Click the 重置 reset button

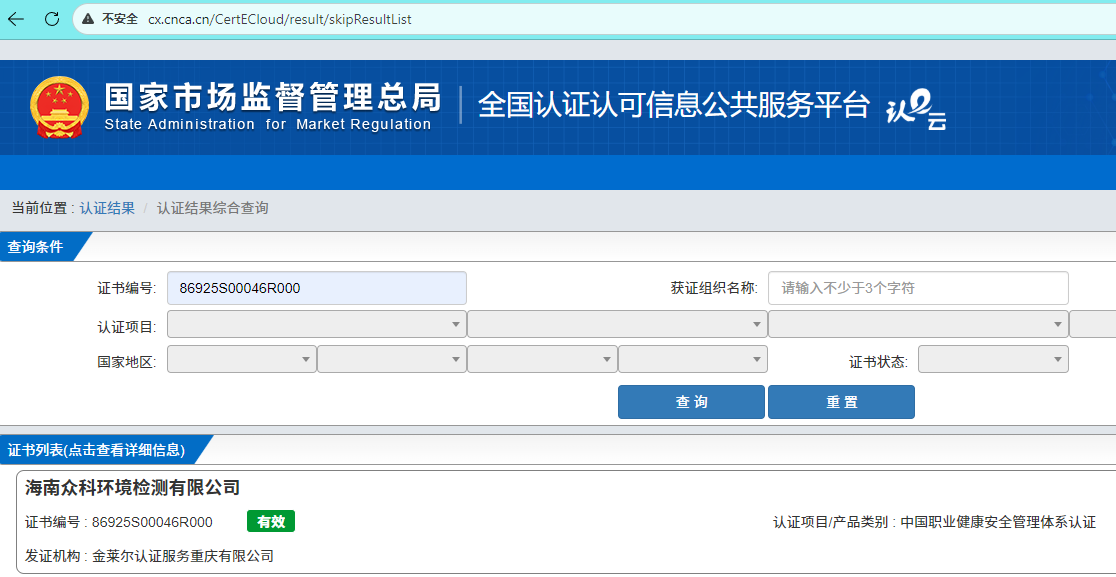pos(841,402)
